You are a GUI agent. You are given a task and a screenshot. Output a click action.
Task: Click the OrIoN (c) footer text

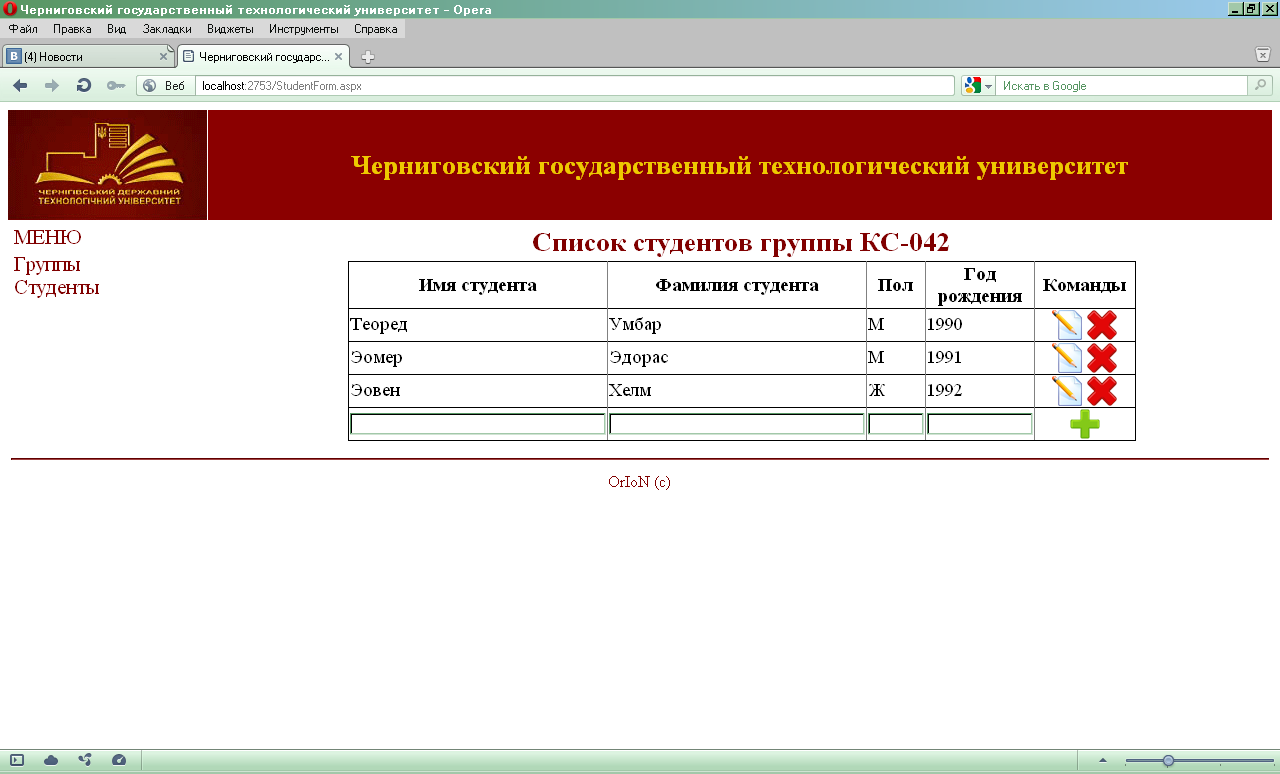[639, 482]
